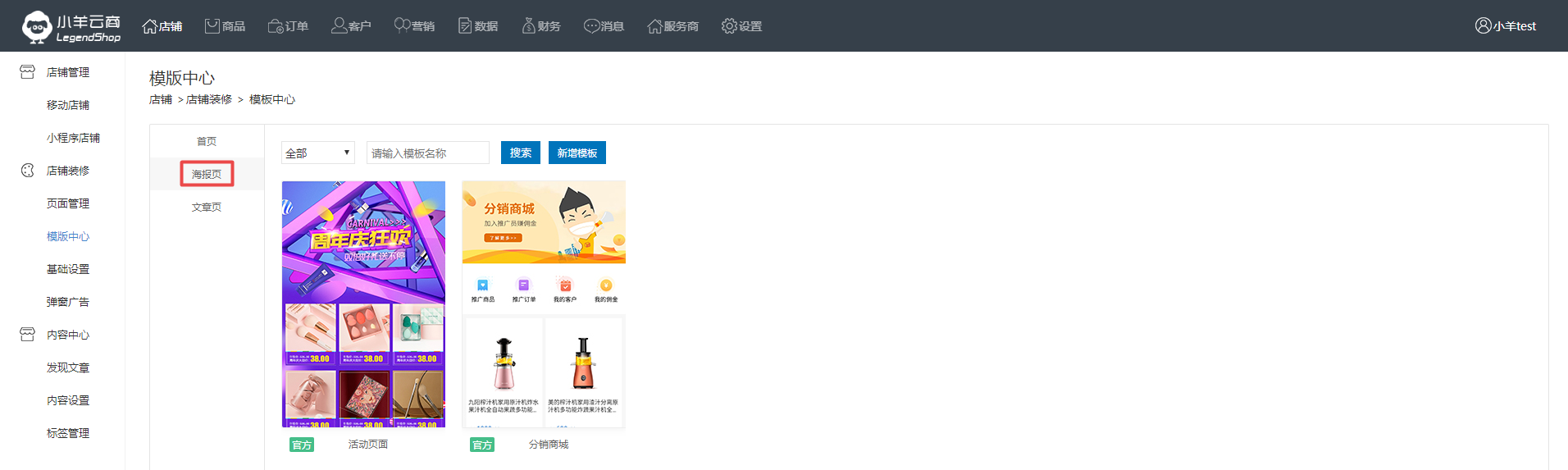
Task: Click the LegendShop sheep logo
Action: click(x=38, y=26)
